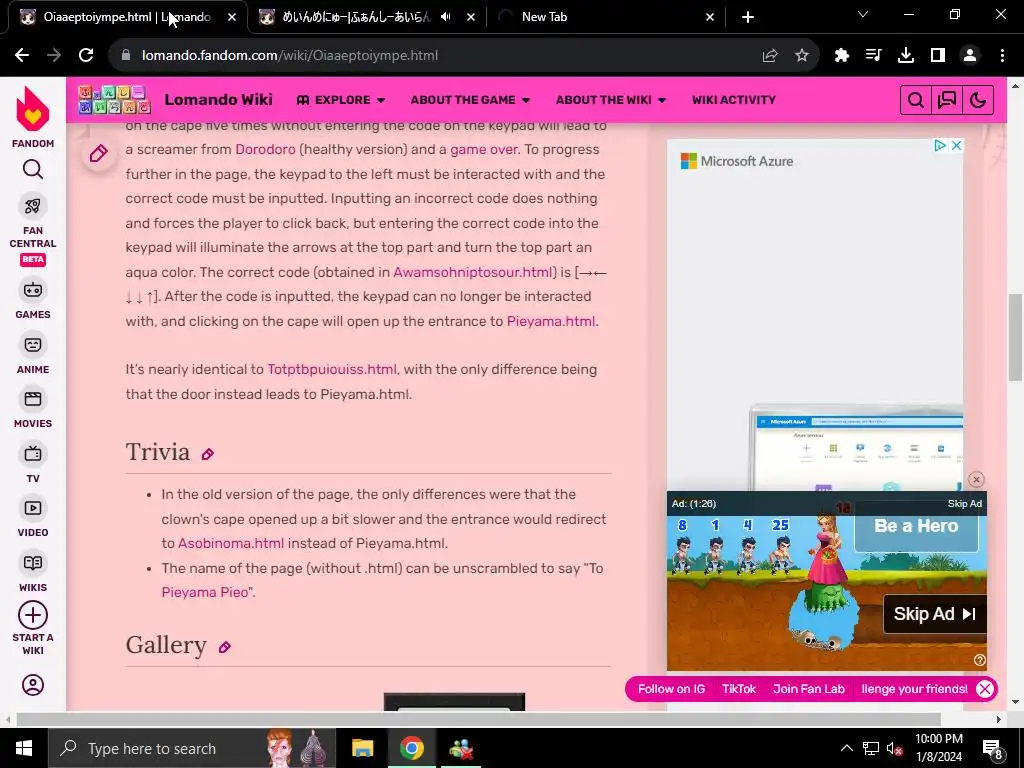Click Follow on IG

(671, 689)
